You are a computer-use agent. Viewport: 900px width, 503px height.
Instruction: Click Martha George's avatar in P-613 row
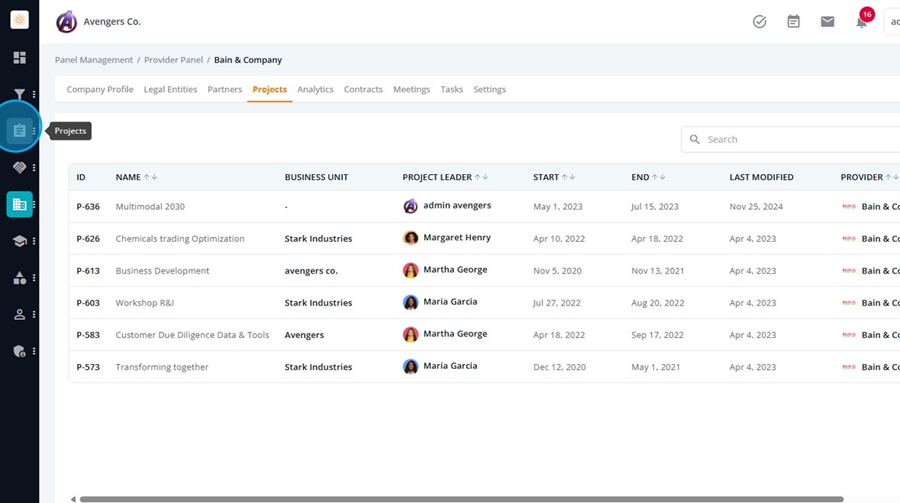click(410, 270)
